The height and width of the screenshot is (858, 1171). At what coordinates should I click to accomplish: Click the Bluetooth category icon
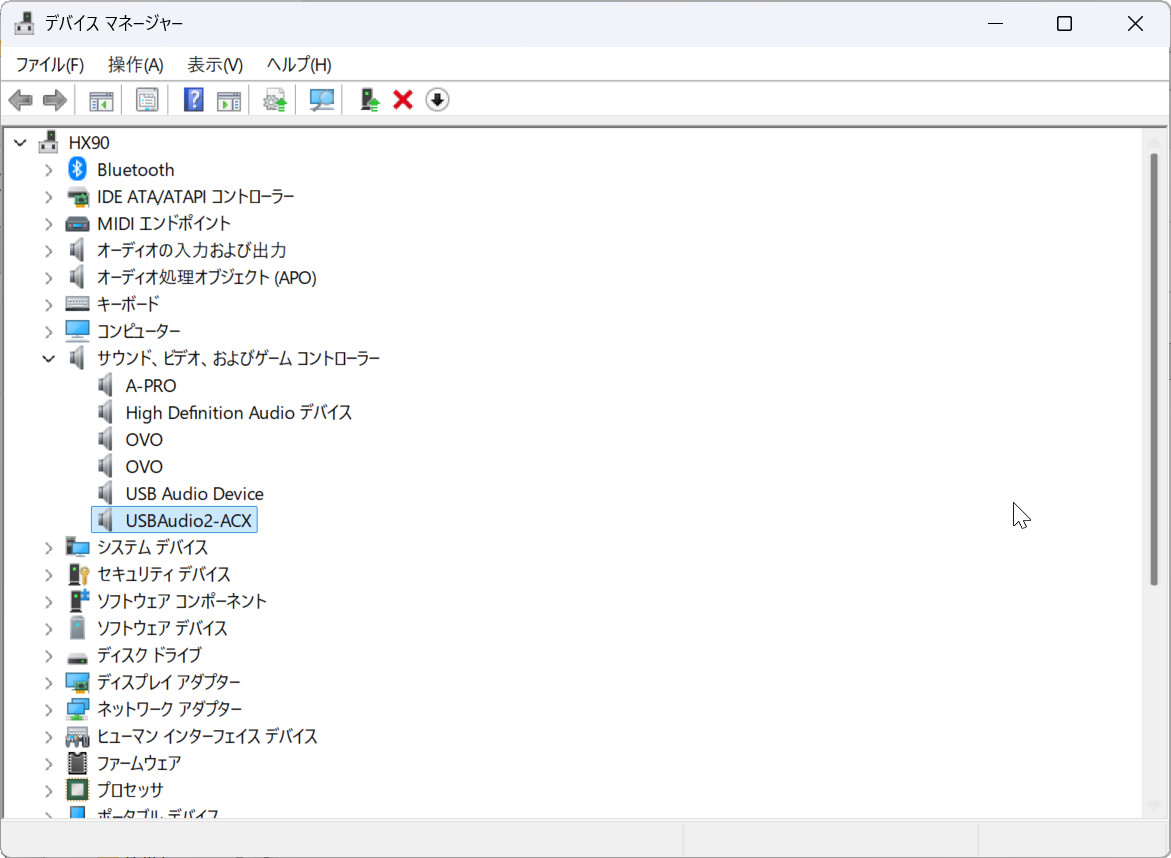click(x=78, y=170)
